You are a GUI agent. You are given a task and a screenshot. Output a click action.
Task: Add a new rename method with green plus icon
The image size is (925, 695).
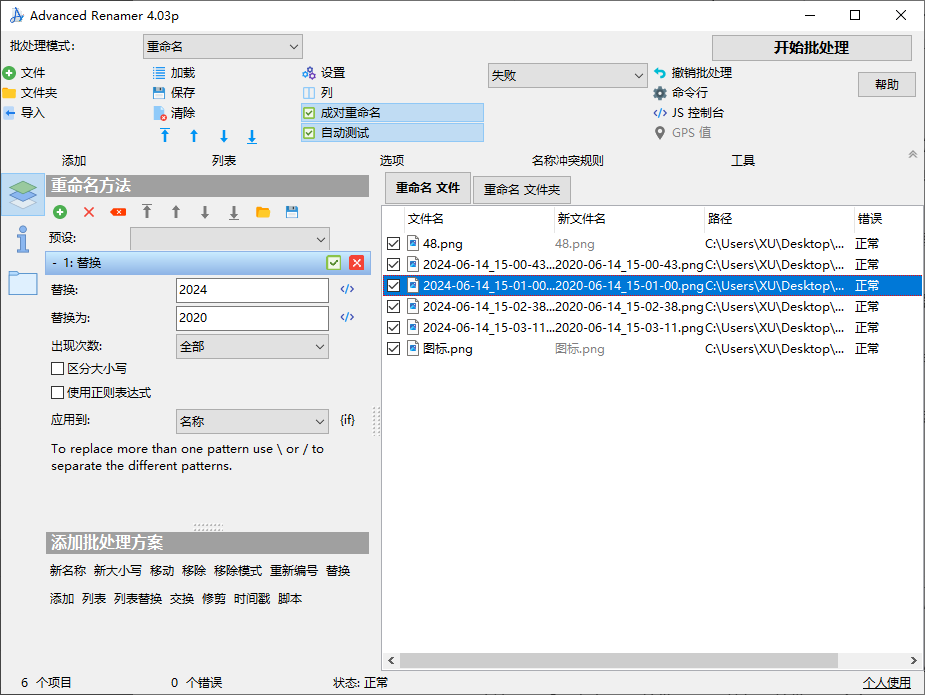tap(59, 211)
